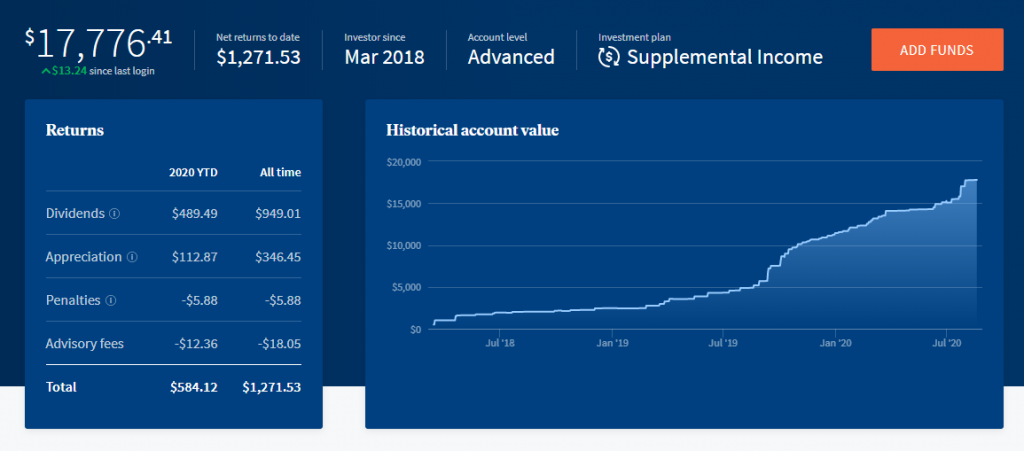Open the Dividends info icon

pos(114,214)
